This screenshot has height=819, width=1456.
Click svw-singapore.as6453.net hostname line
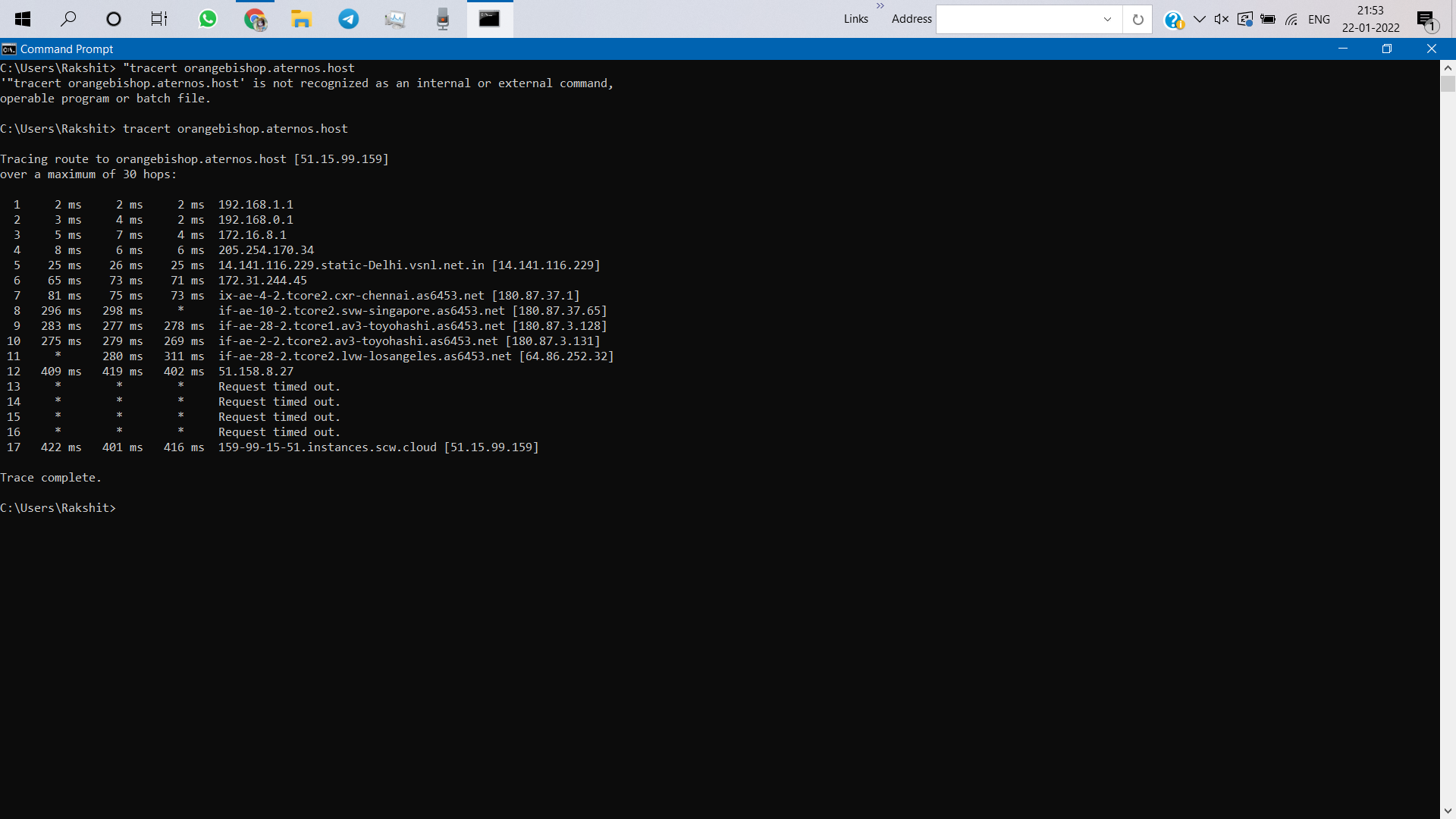(x=413, y=311)
